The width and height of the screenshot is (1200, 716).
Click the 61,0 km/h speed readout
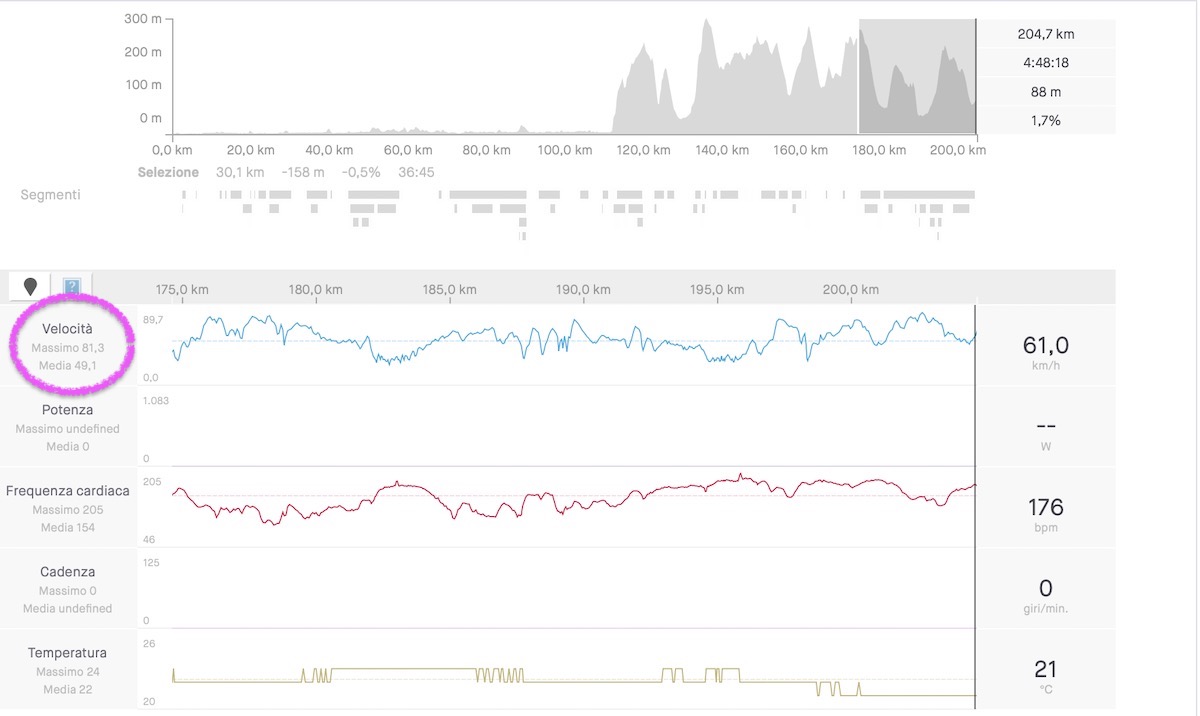click(x=1045, y=346)
